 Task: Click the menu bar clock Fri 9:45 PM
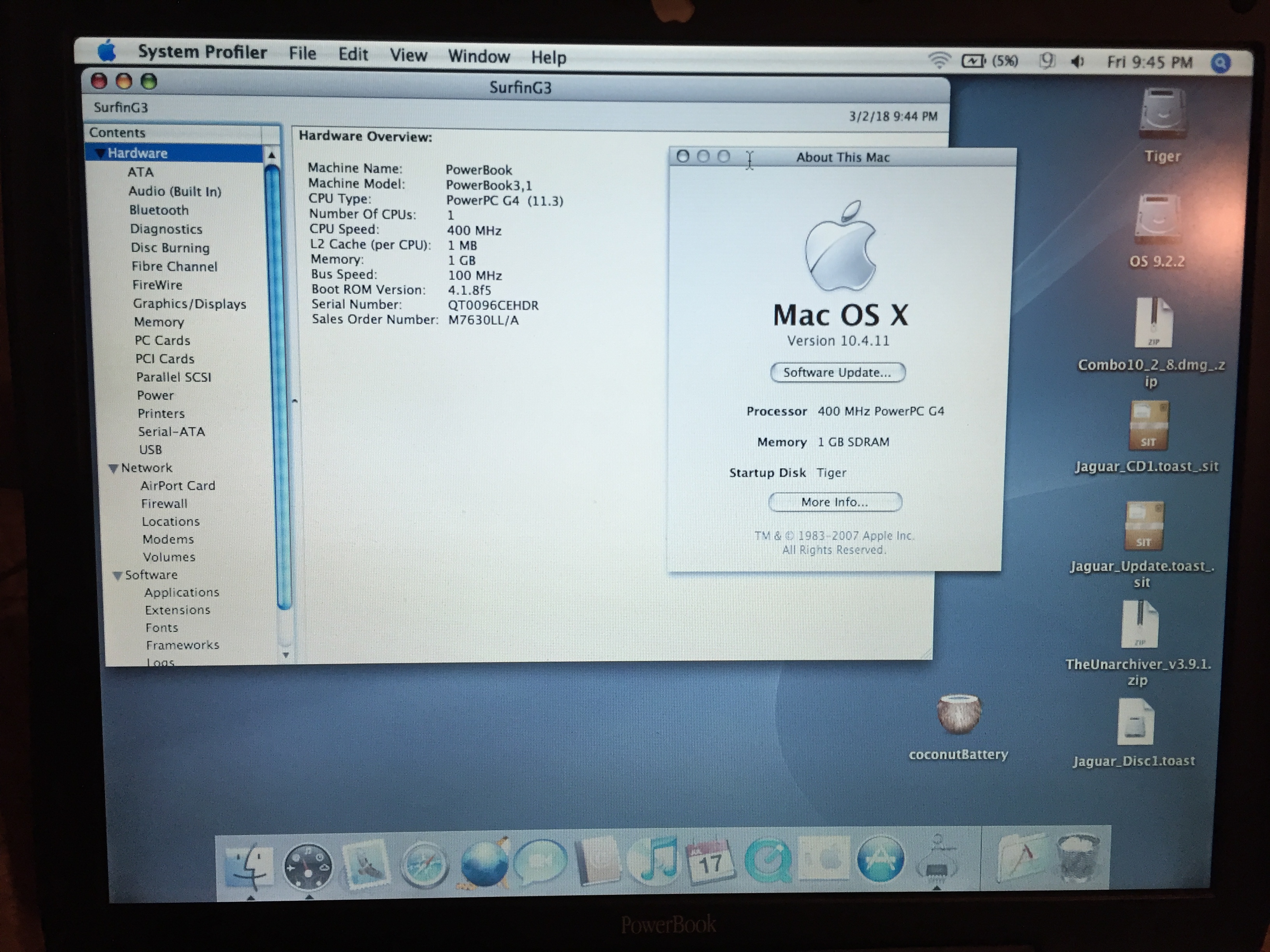(x=1149, y=62)
